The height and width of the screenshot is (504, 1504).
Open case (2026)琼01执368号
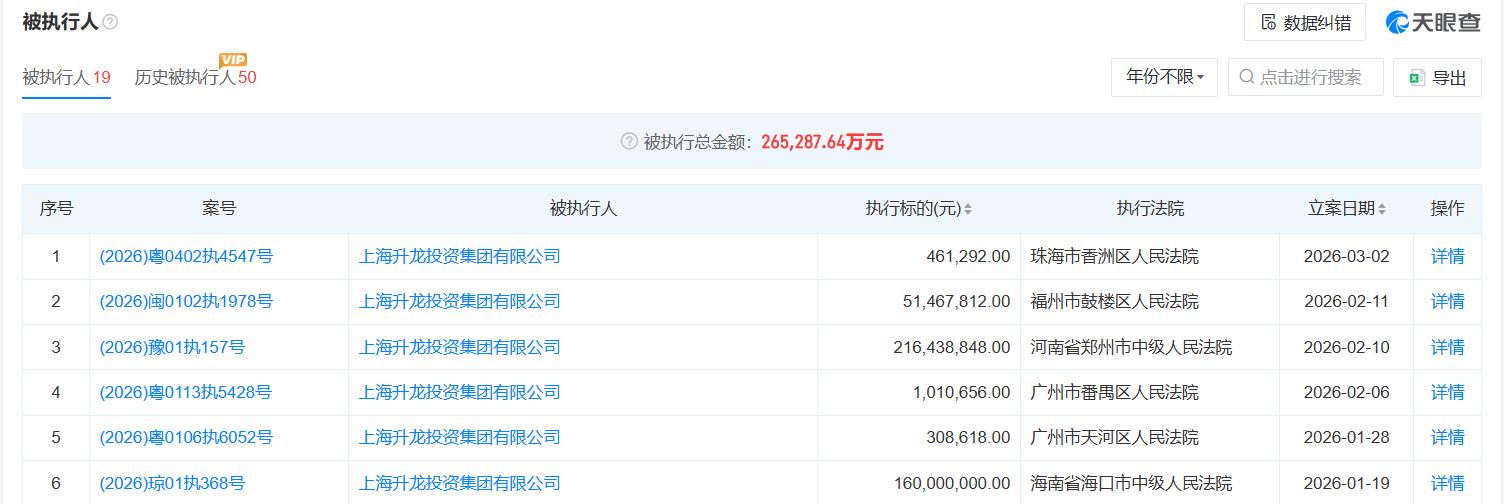click(x=172, y=483)
